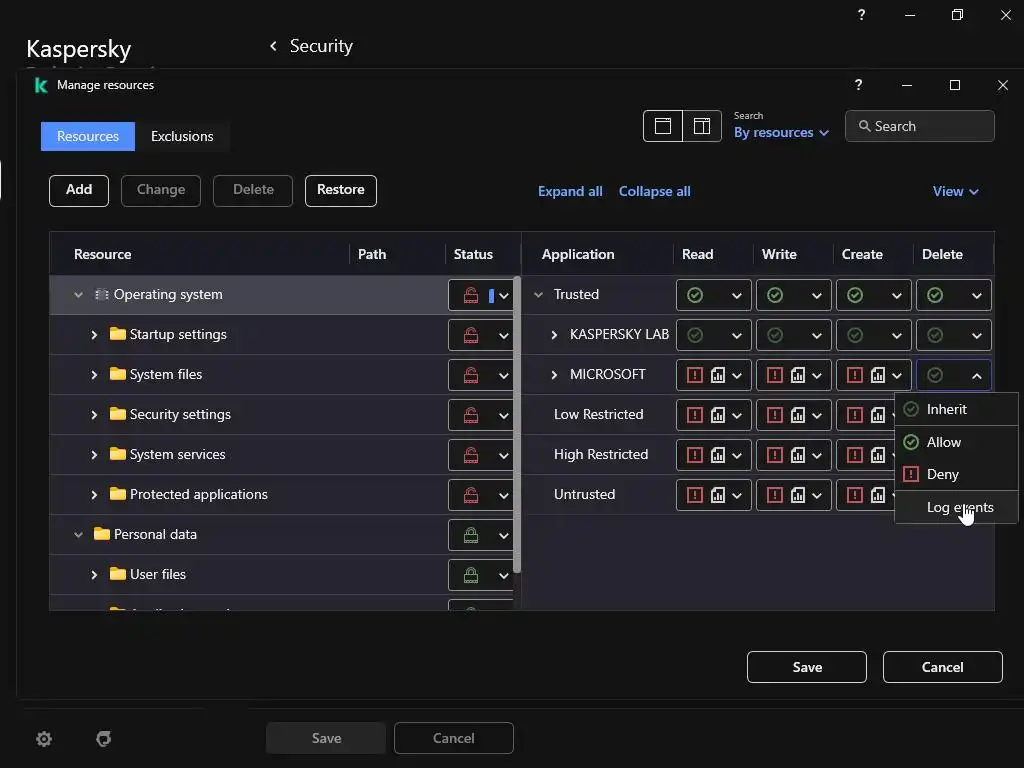Expand the MICROSOFT group
The height and width of the screenshot is (768, 1024).
pyautogui.click(x=554, y=375)
